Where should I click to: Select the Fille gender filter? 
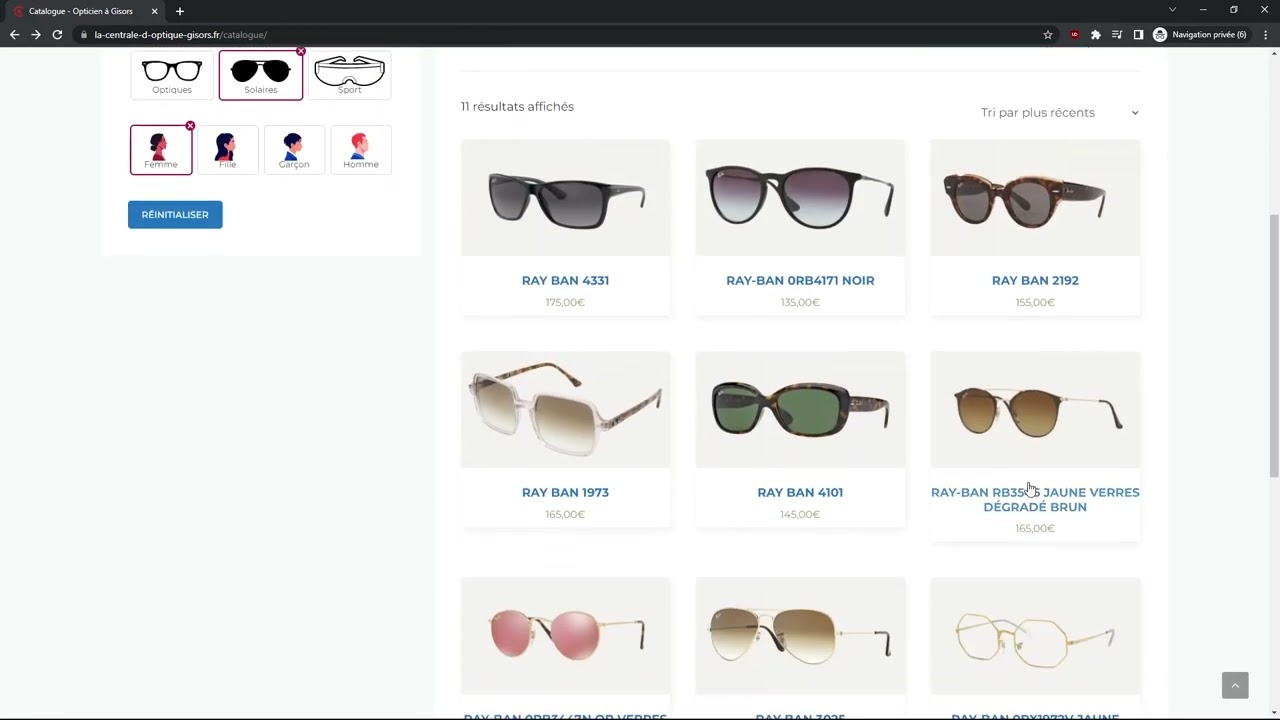[x=227, y=150]
